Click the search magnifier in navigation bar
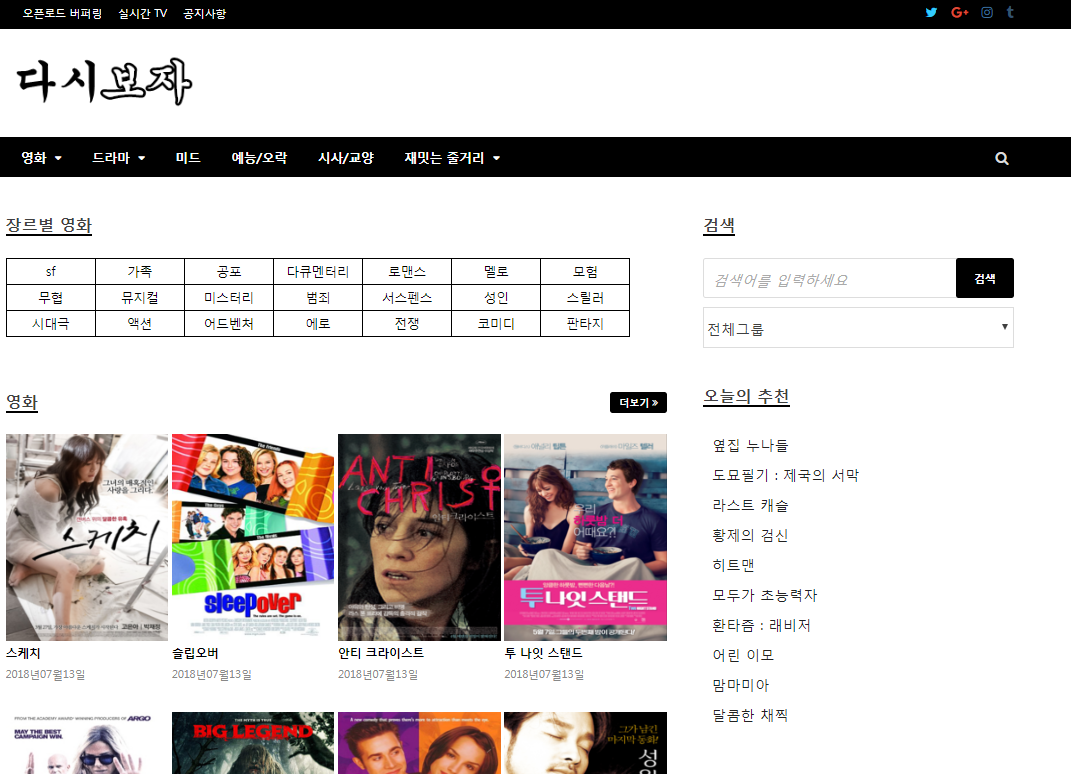Image resolution: width=1071 pixels, height=774 pixels. (x=1001, y=158)
